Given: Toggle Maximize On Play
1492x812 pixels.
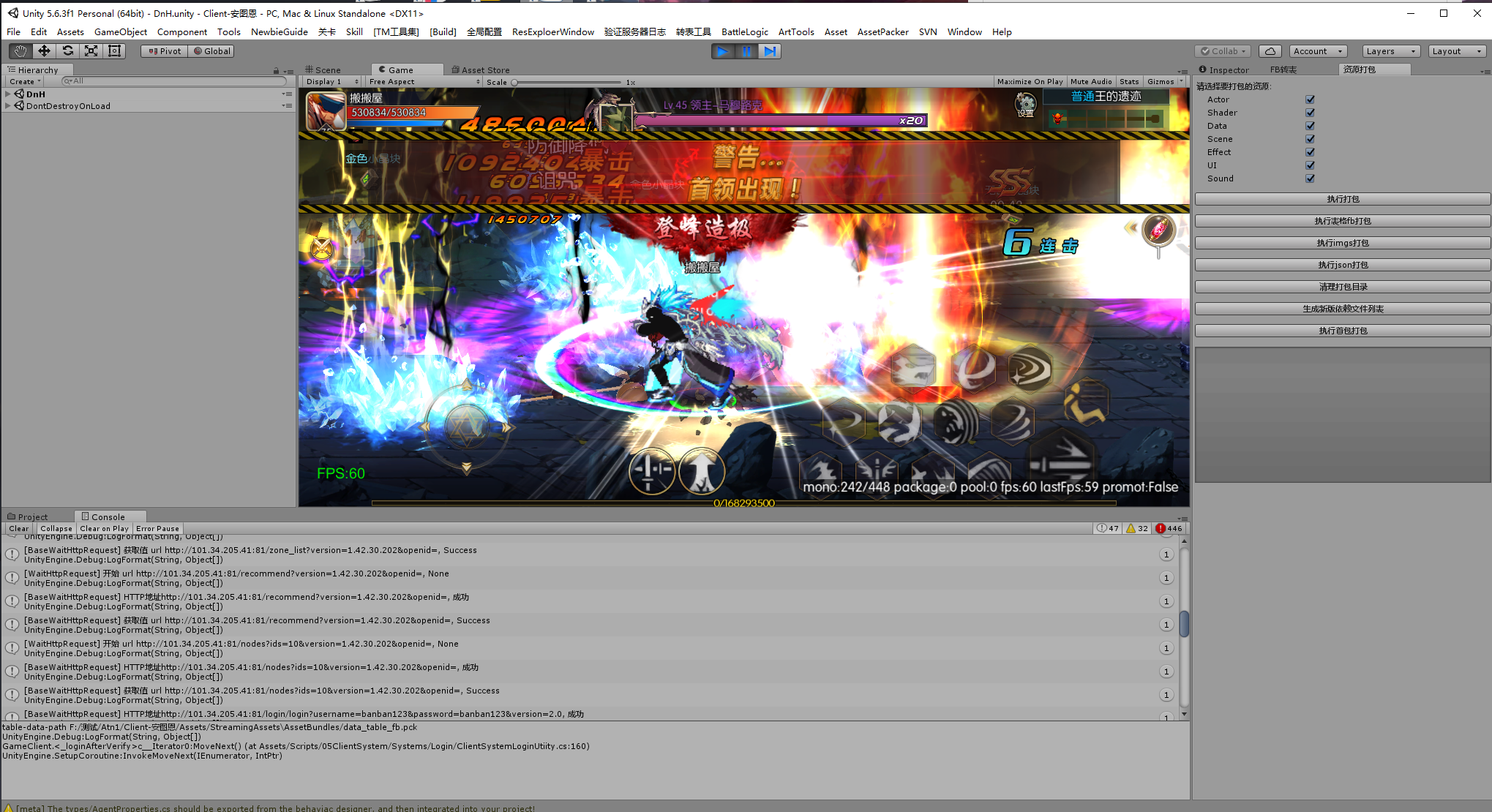Looking at the screenshot, I should (1030, 82).
